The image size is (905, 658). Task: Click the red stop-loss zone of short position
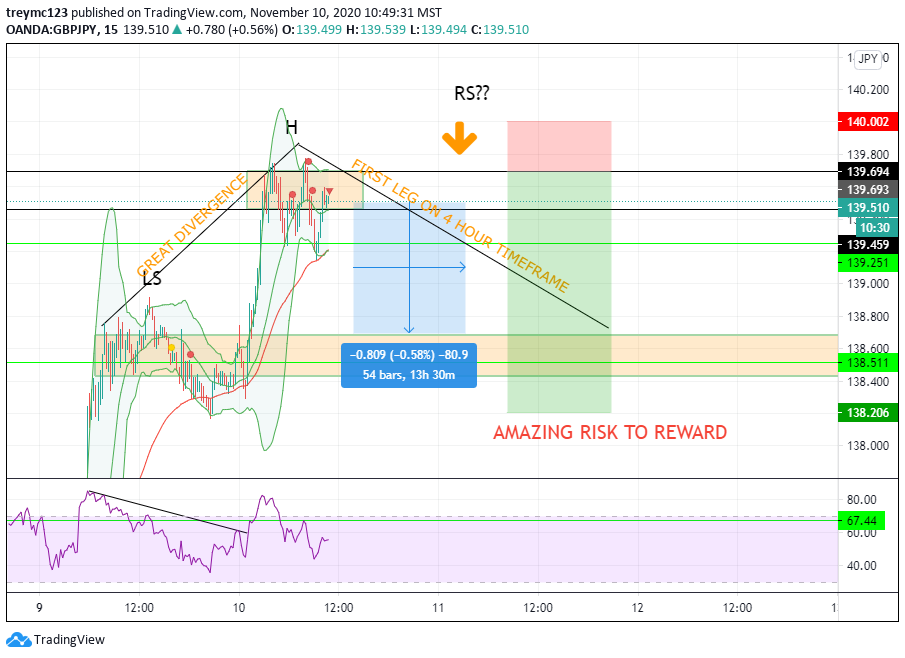coord(559,147)
